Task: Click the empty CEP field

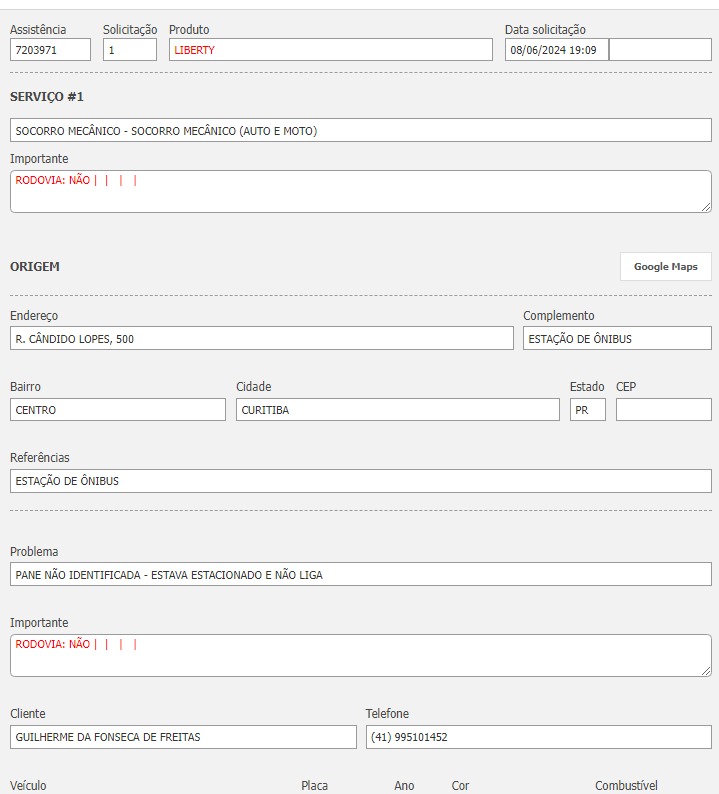Action: (663, 410)
